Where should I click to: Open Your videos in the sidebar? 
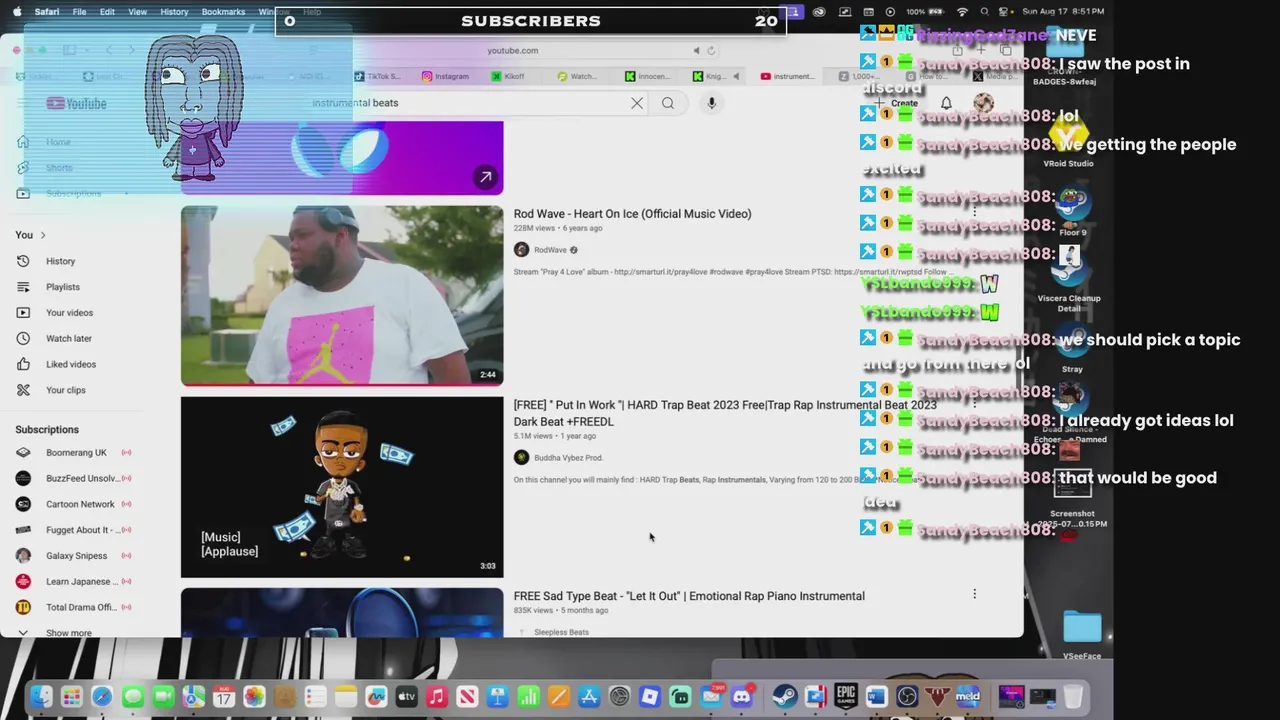coord(69,313)
